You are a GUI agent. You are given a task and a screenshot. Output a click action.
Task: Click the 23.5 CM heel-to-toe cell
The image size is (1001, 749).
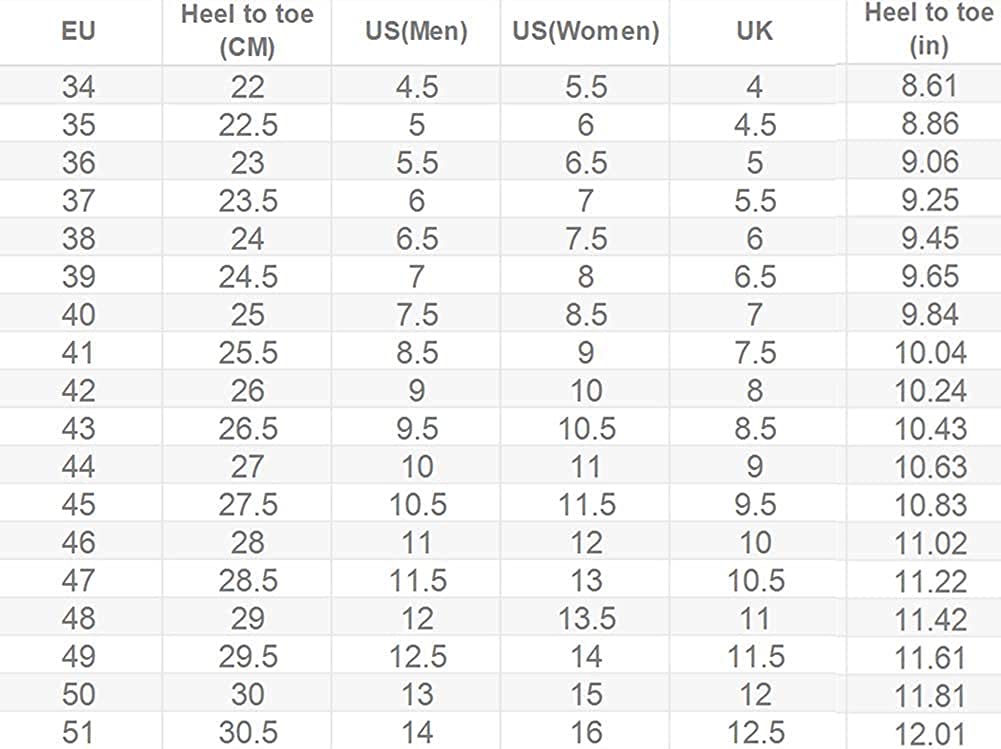point(247,200)
